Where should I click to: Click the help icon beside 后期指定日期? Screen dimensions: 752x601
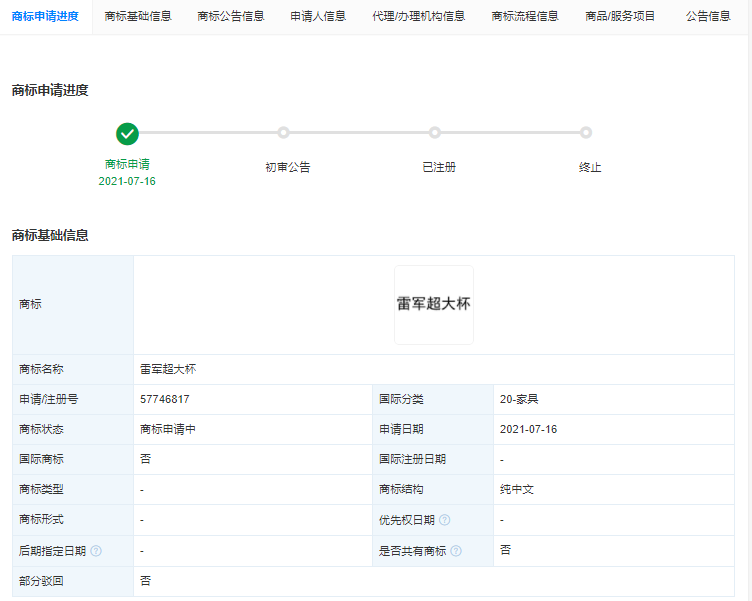click(x=96, y=551)
